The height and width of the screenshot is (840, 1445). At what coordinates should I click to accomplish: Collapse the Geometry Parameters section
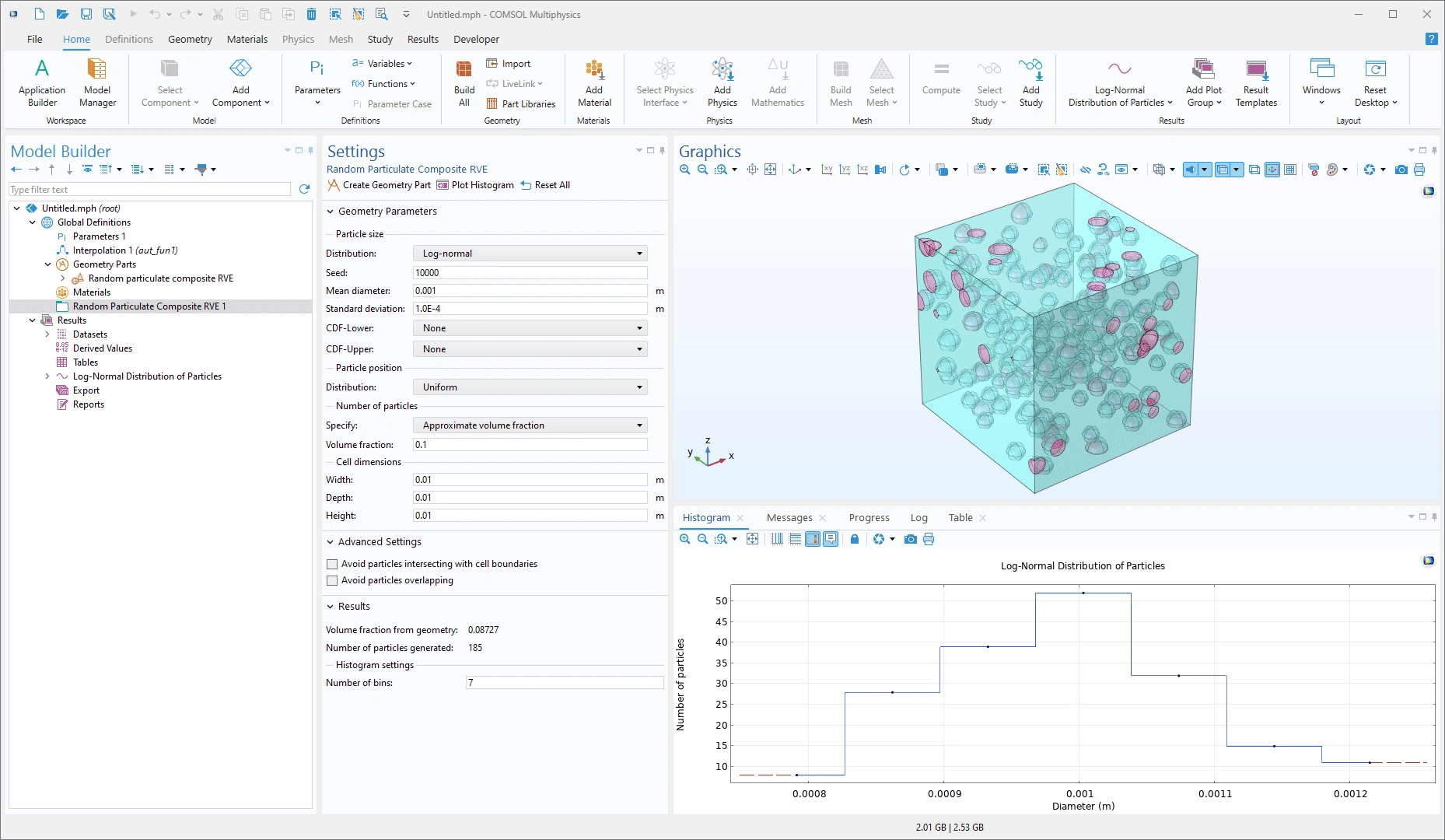click(331, 212)
